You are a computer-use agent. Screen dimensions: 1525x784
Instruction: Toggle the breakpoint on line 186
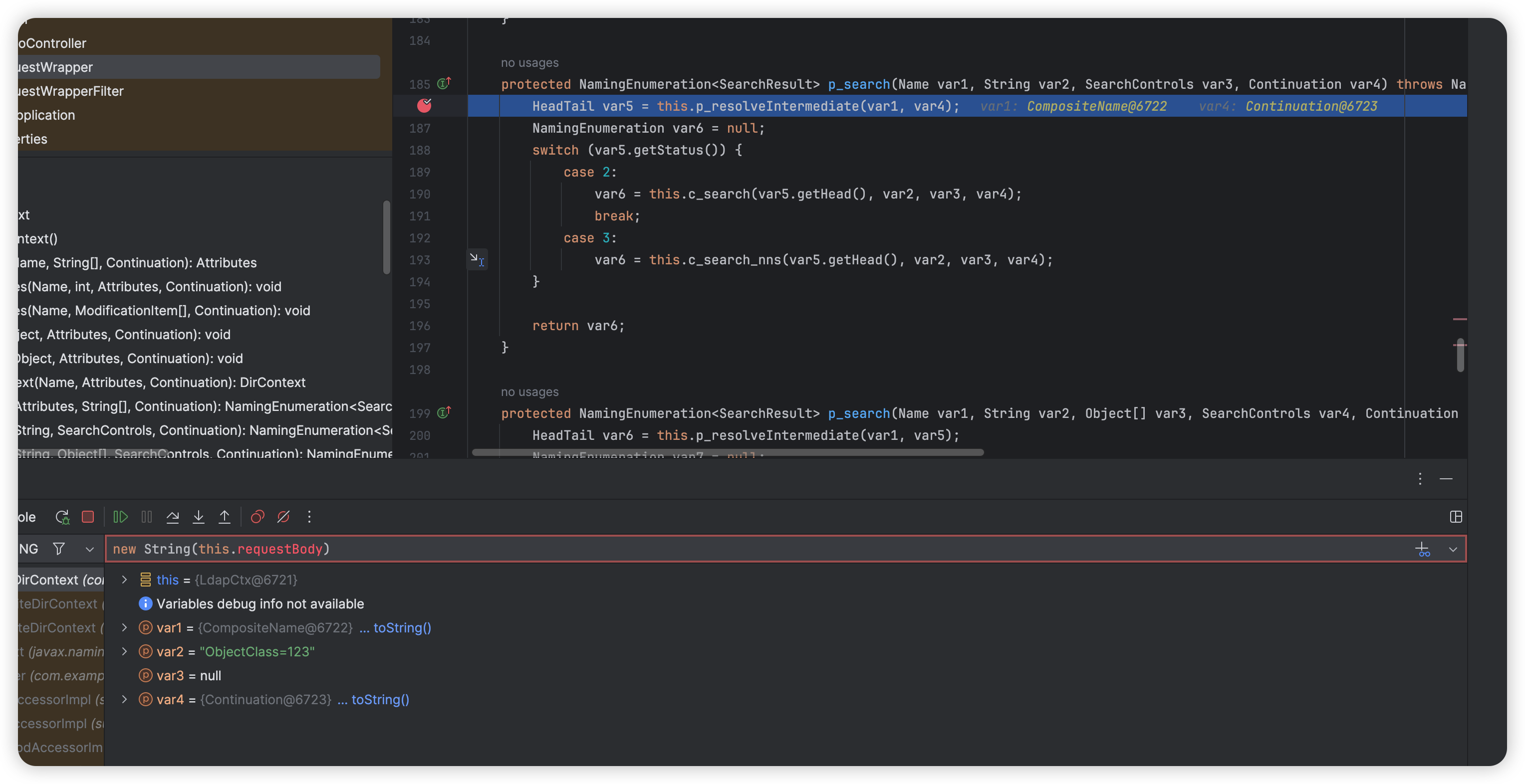coord(425,106)
